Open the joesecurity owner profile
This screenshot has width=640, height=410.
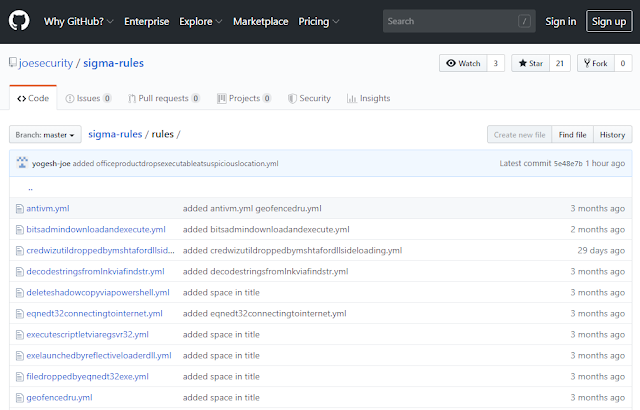(46, 63)
